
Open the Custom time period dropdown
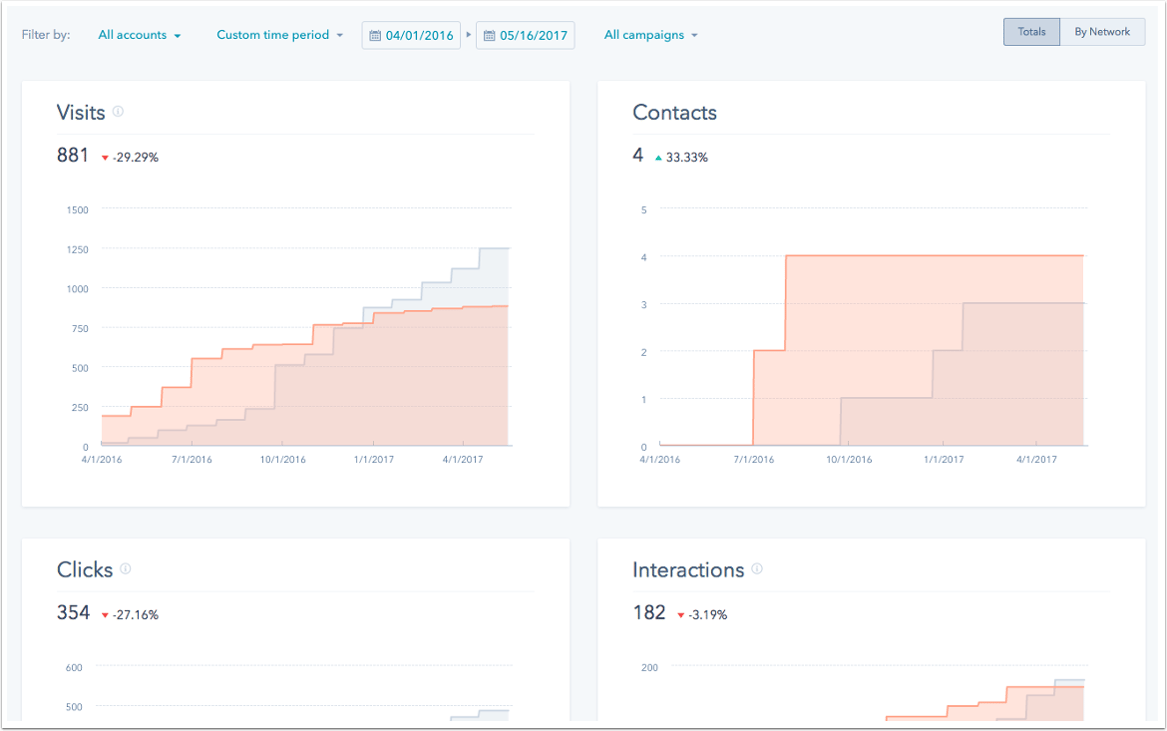[x=280, y=35]
